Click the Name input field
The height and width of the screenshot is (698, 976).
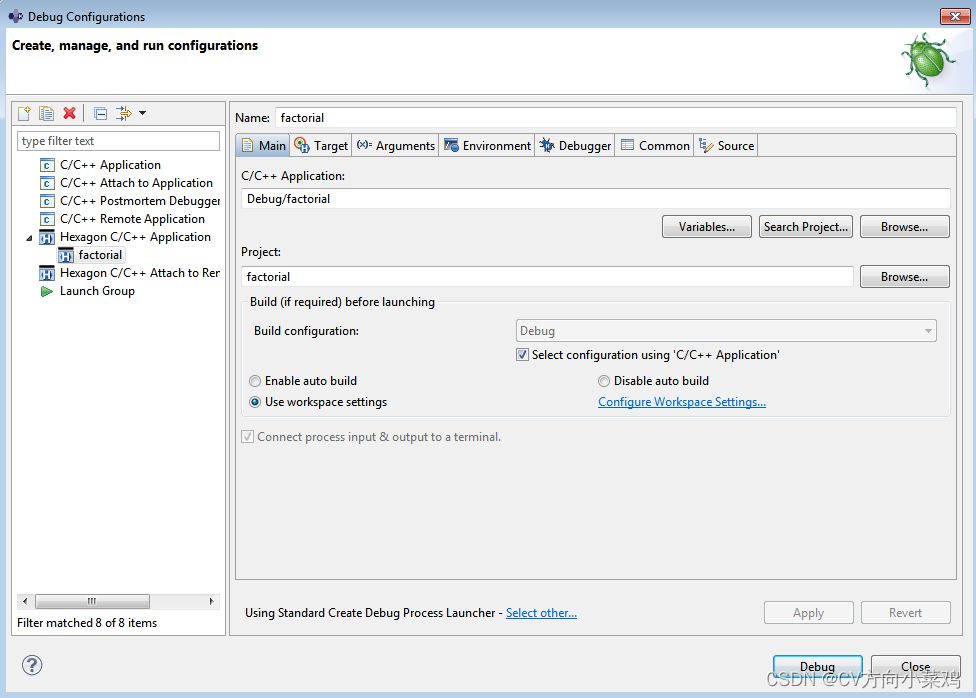[616, 118]
